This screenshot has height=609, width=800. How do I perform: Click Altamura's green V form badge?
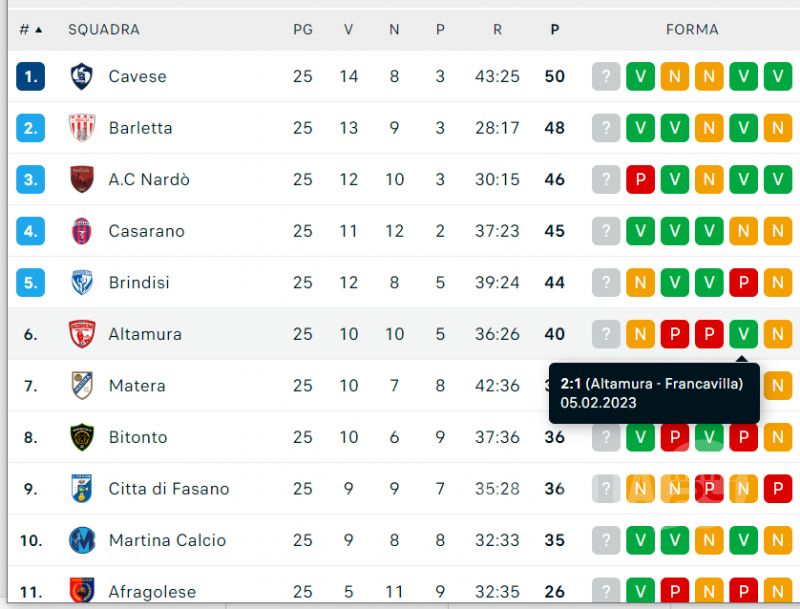[x=743, y=334]
